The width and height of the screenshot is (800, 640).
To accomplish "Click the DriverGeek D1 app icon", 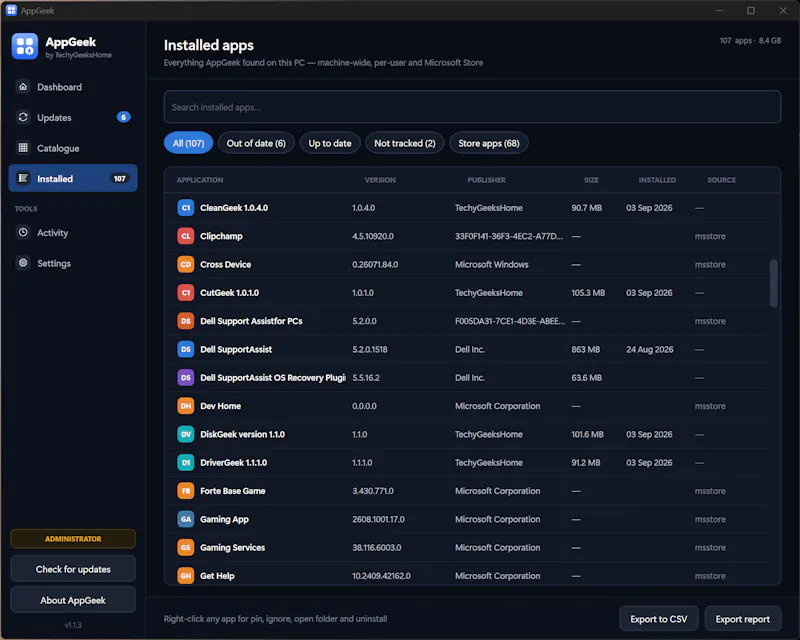I will [186, 462].
